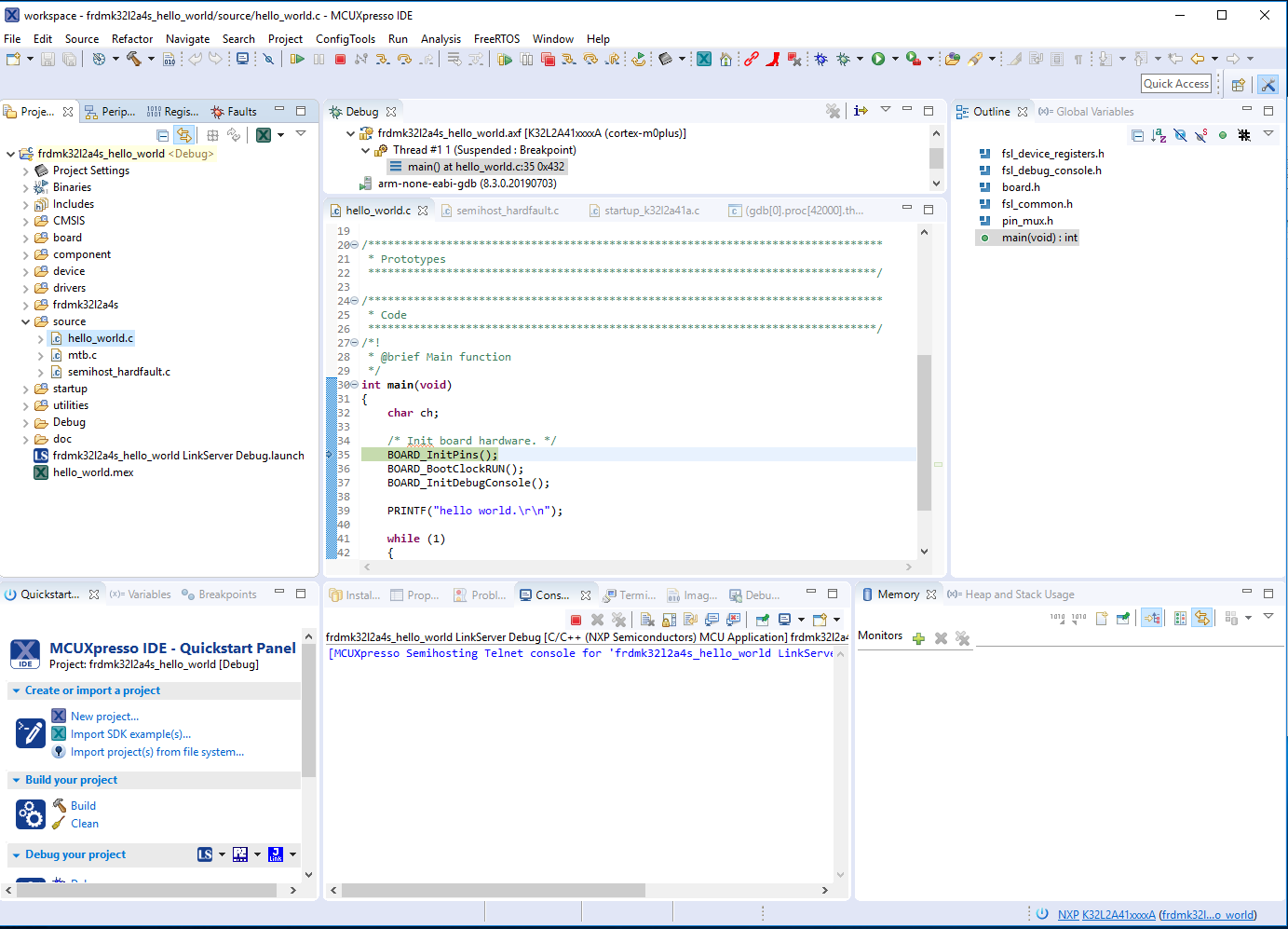Switch to Heap and Stack Usage tab
1288x929 pixels.
coord(1010,594)
